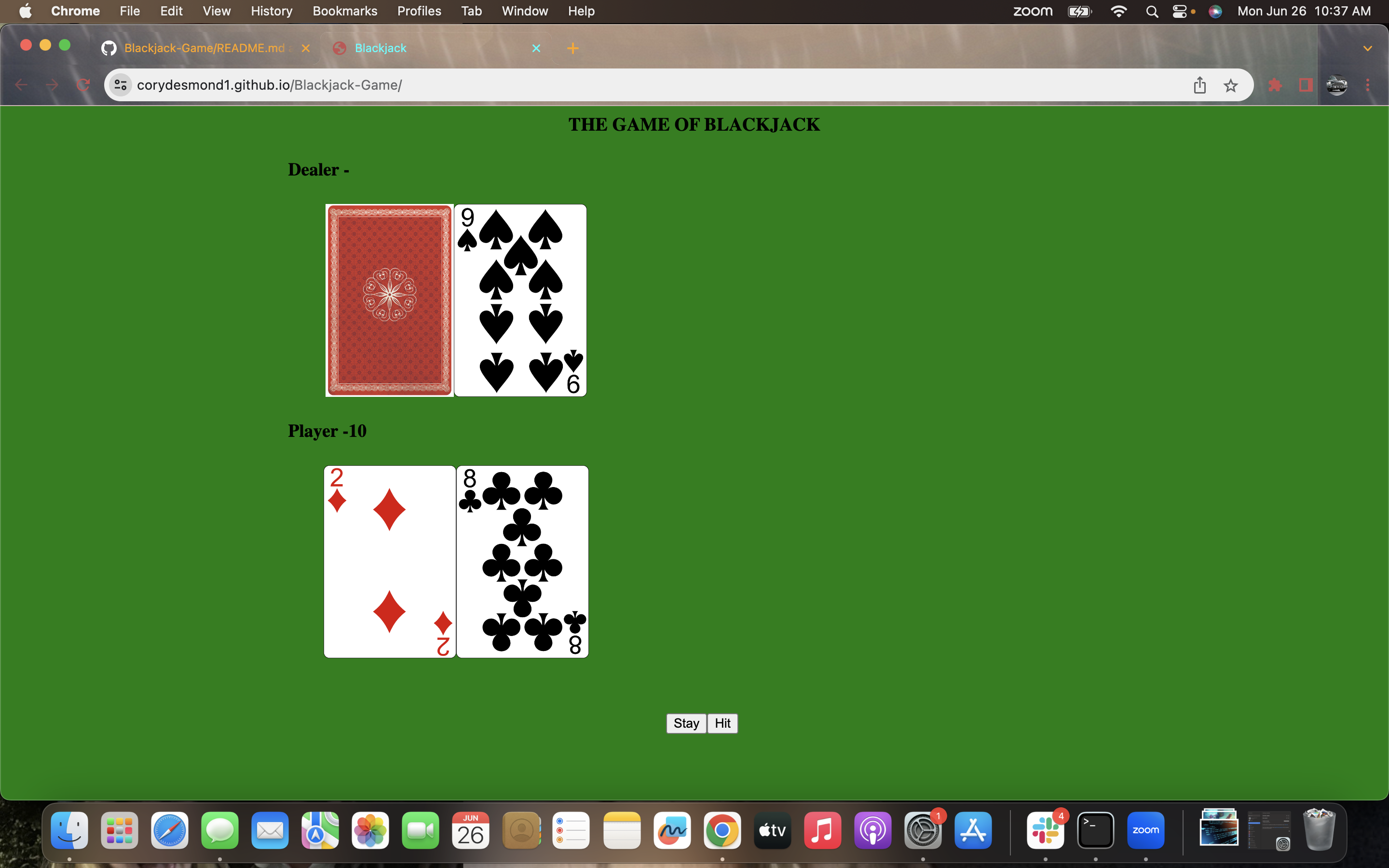The width and height of the screenshot is (1389, 868).
Task: Open Terminal from the Dock
Action: (1096, 830)
